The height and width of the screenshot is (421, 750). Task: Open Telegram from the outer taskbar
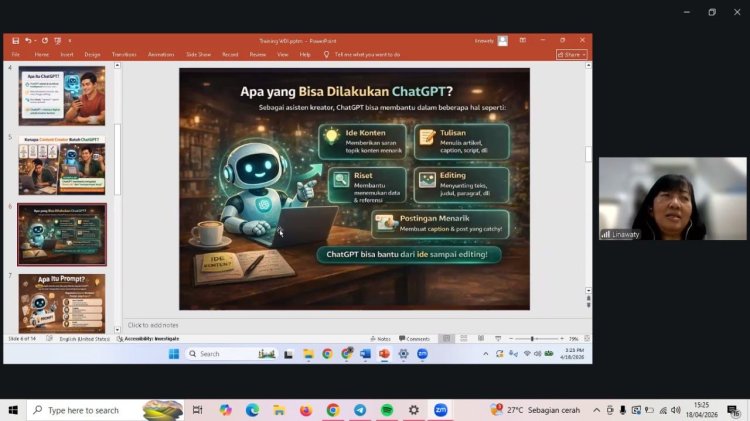[x=360, y=410]
